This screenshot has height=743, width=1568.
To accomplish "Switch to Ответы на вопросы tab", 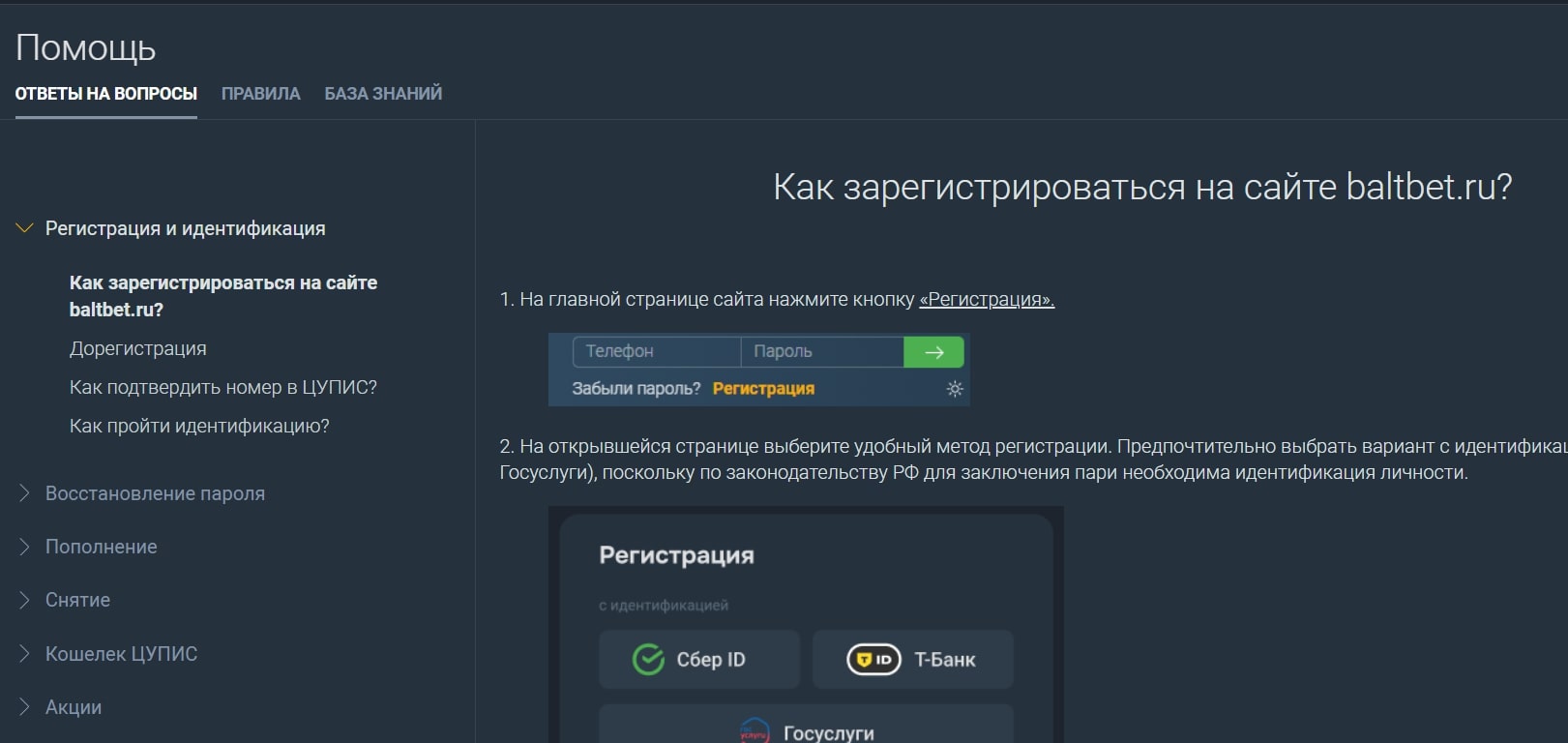I will 105,94.
